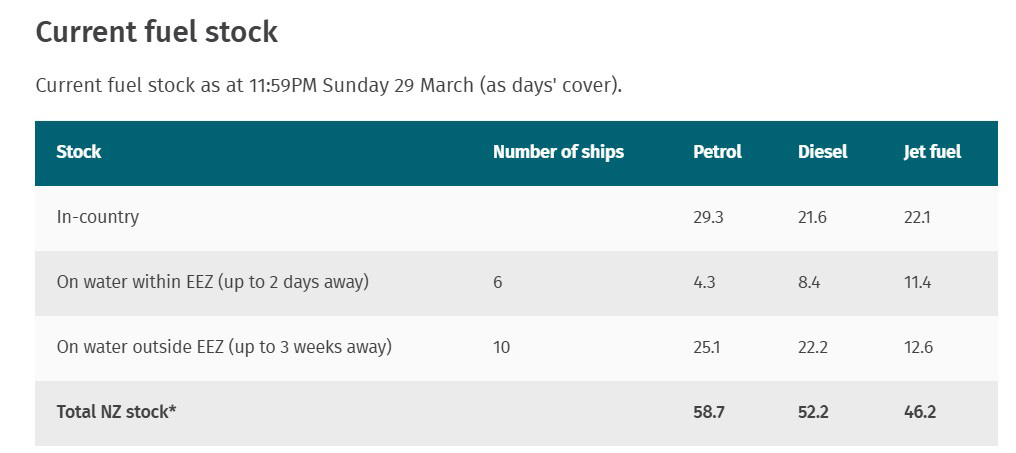Select the ship count 6 cell
Image resolution: width=1016 pixels, height=453 pixels.
[x=498, y=282]
